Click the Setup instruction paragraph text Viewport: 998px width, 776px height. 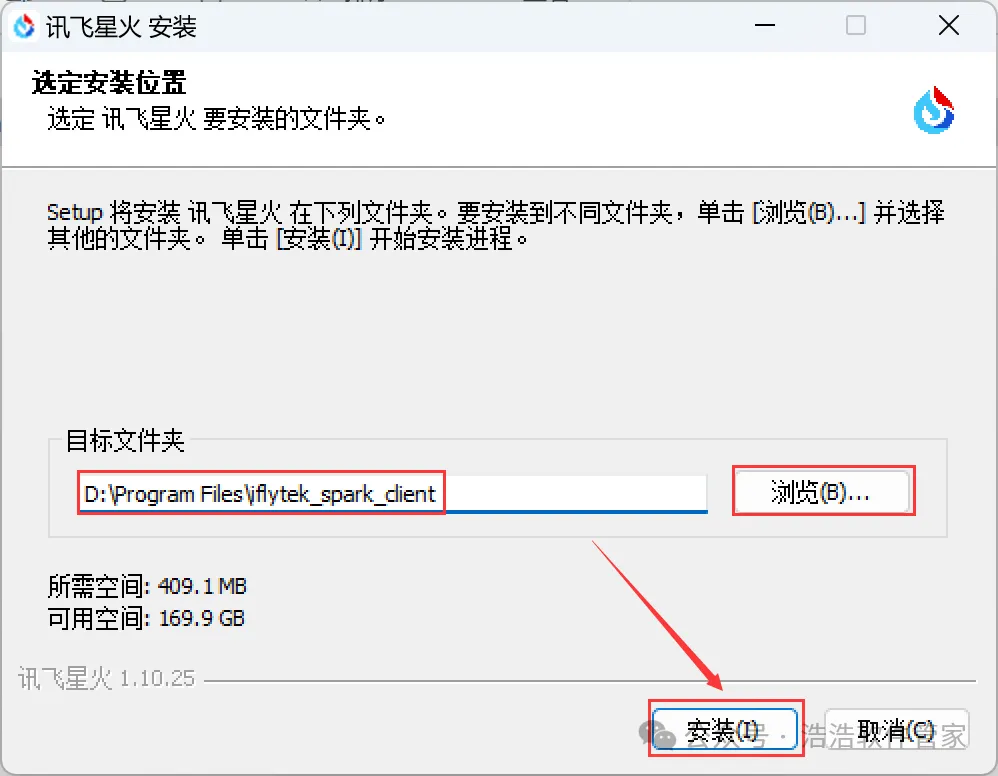[x=496, y=225]
